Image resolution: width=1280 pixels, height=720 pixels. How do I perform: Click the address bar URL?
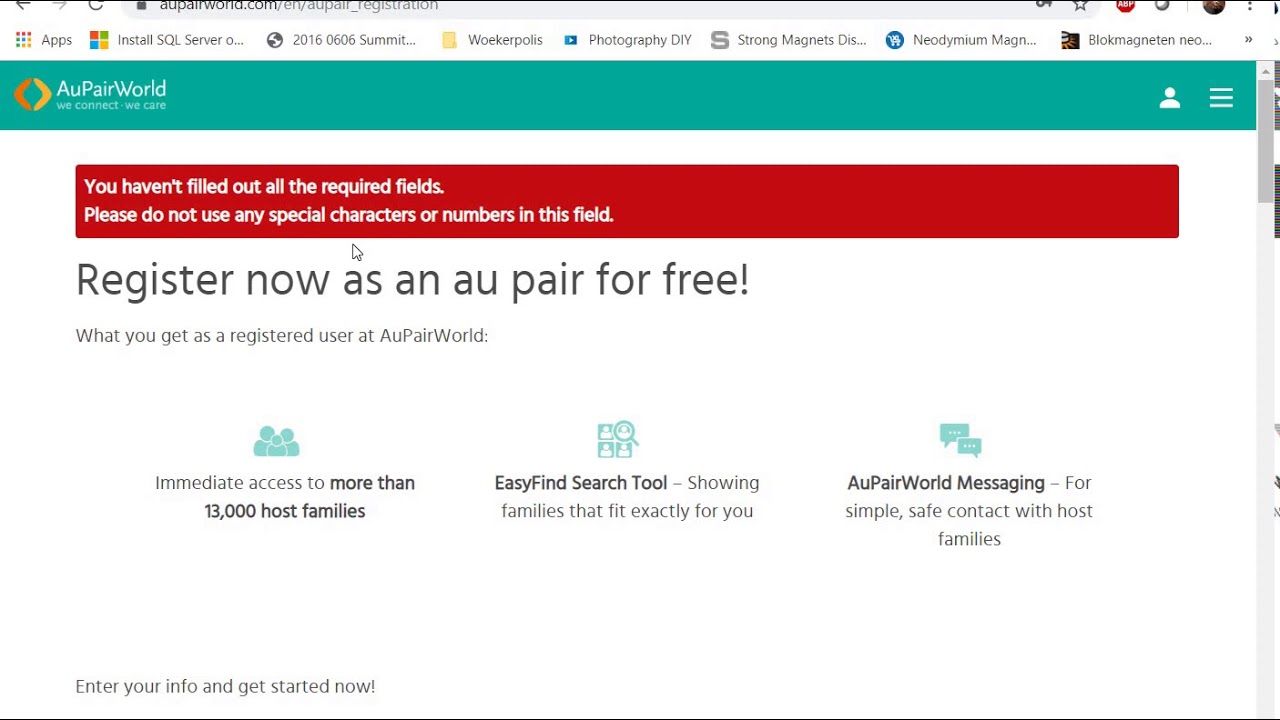[x=298, y=5]
